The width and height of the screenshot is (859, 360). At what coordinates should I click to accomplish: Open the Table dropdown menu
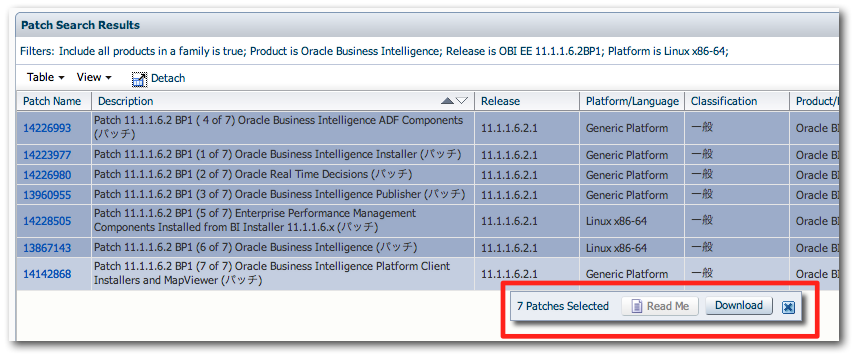[x=46, y=78]
